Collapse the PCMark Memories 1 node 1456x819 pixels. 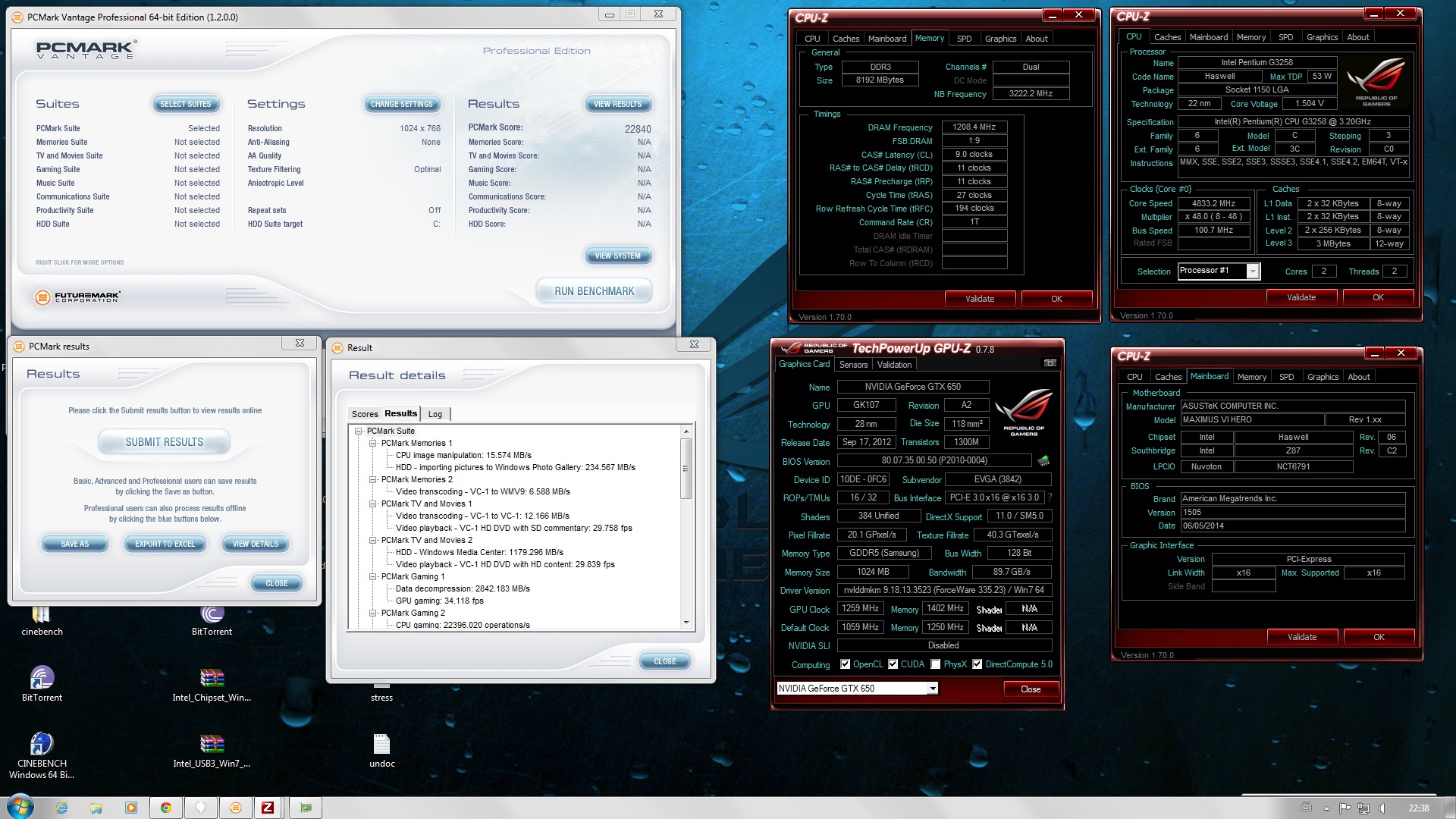372,443
